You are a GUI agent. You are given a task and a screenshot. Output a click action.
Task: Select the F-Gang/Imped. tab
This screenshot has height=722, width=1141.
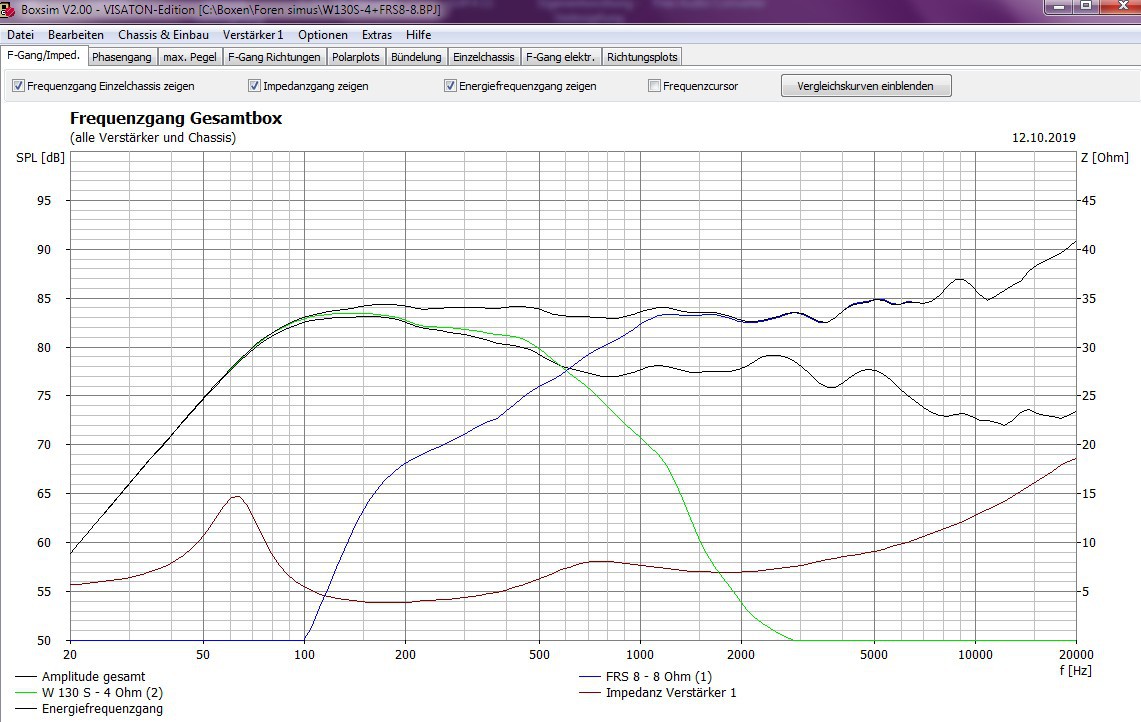pyautogui.click(x=44, y=55)
